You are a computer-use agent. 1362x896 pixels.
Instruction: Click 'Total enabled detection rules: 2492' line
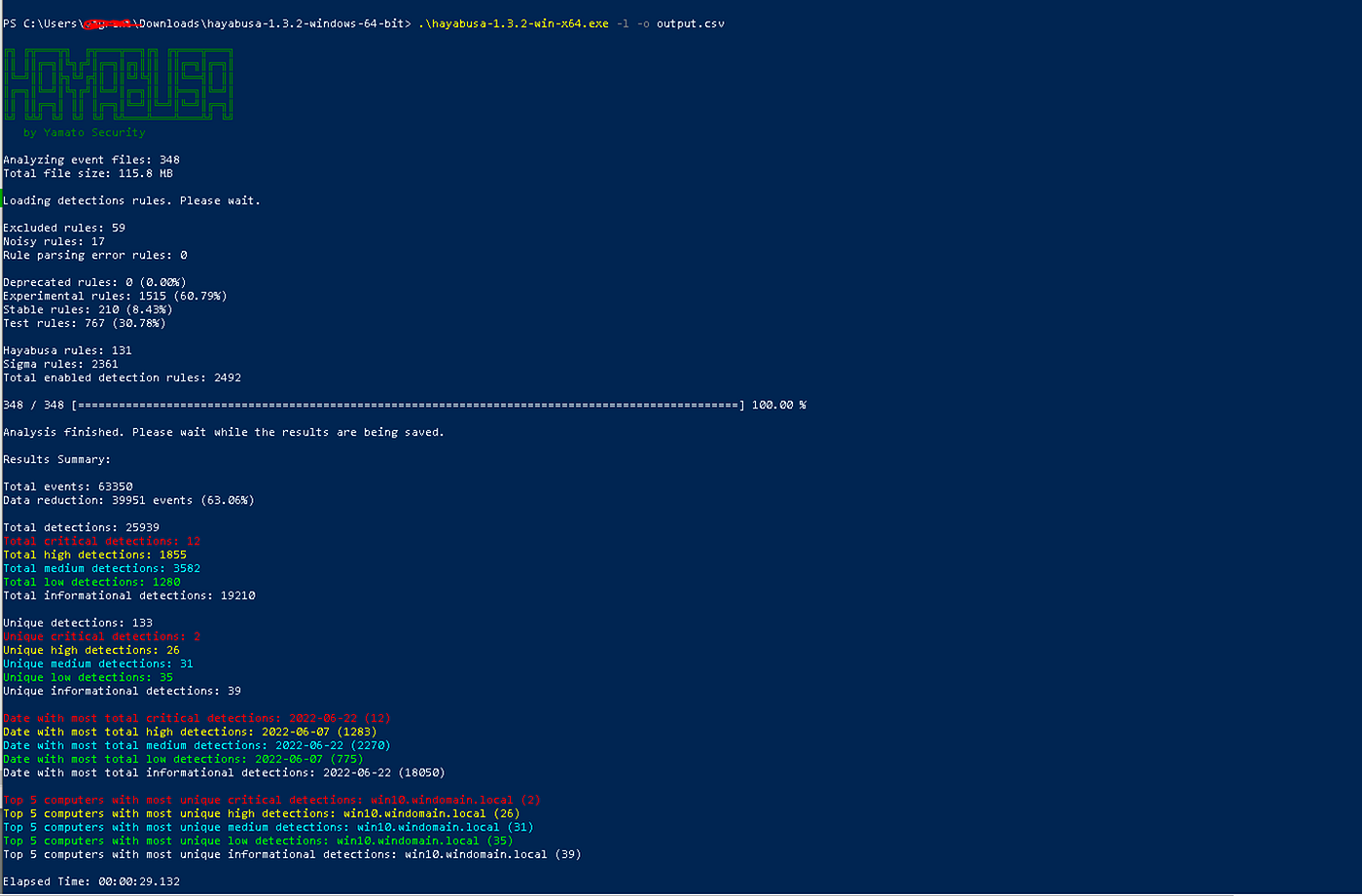click(x=122, y=377)
